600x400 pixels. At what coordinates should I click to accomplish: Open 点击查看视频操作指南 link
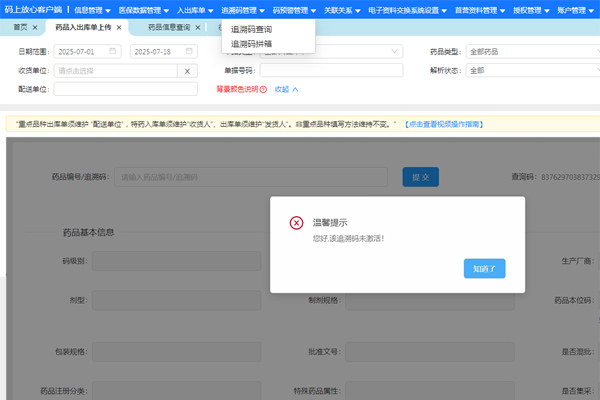coord(445,123)
